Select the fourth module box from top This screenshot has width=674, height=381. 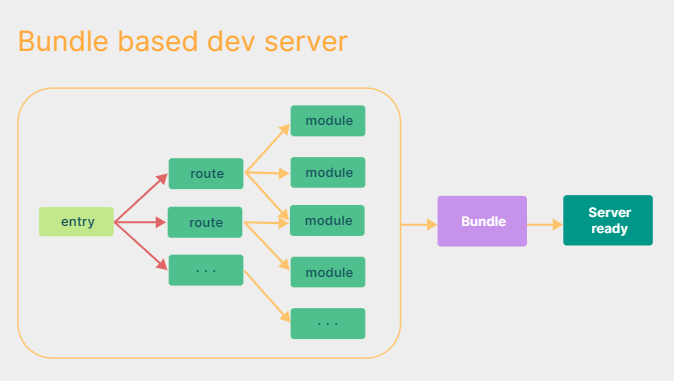(328, 272)
